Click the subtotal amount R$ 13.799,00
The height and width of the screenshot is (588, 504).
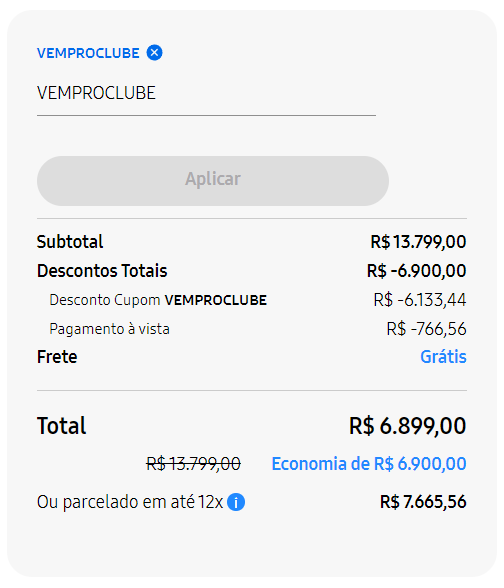(x=418, y=242)
